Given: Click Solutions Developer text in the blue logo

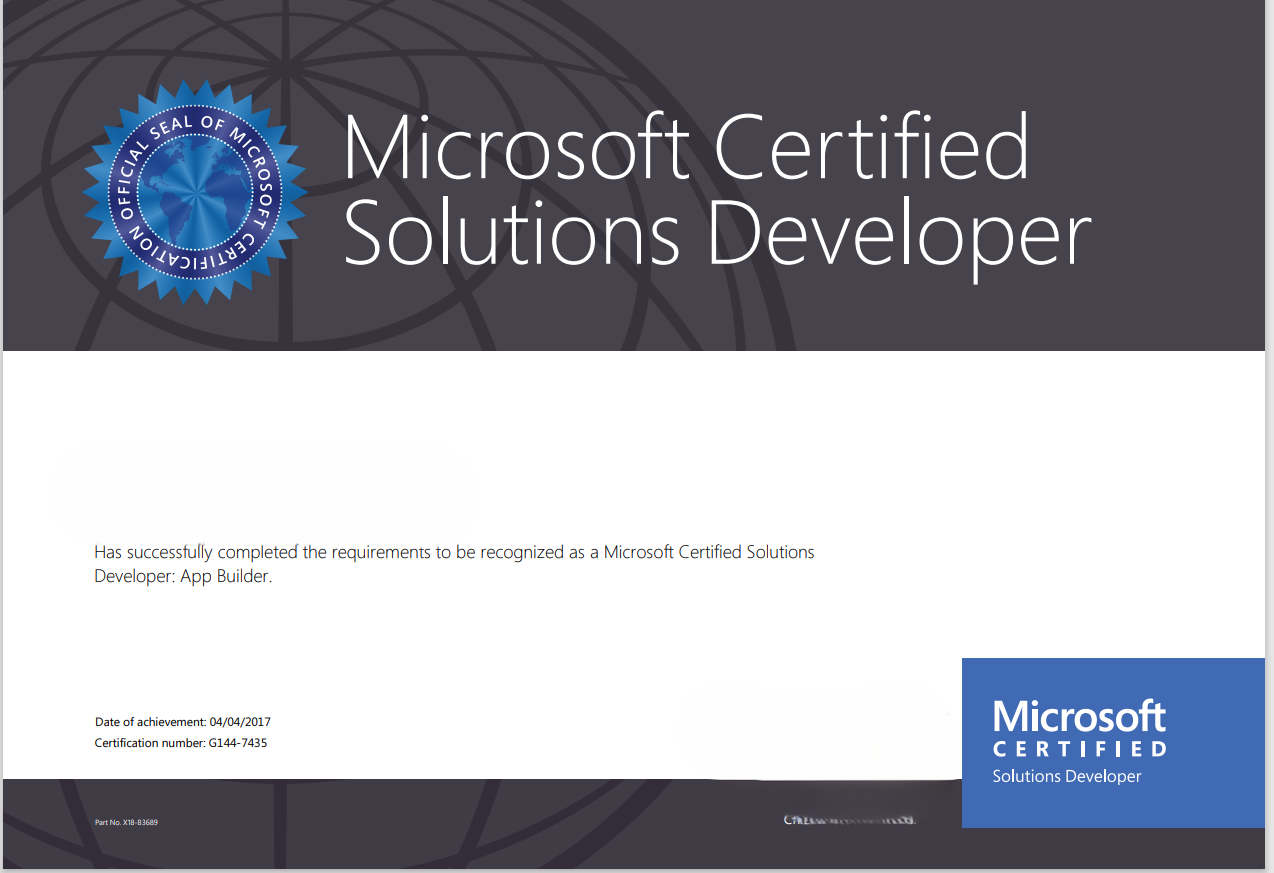Looking at the screenshot, I should pos(1066,777).
